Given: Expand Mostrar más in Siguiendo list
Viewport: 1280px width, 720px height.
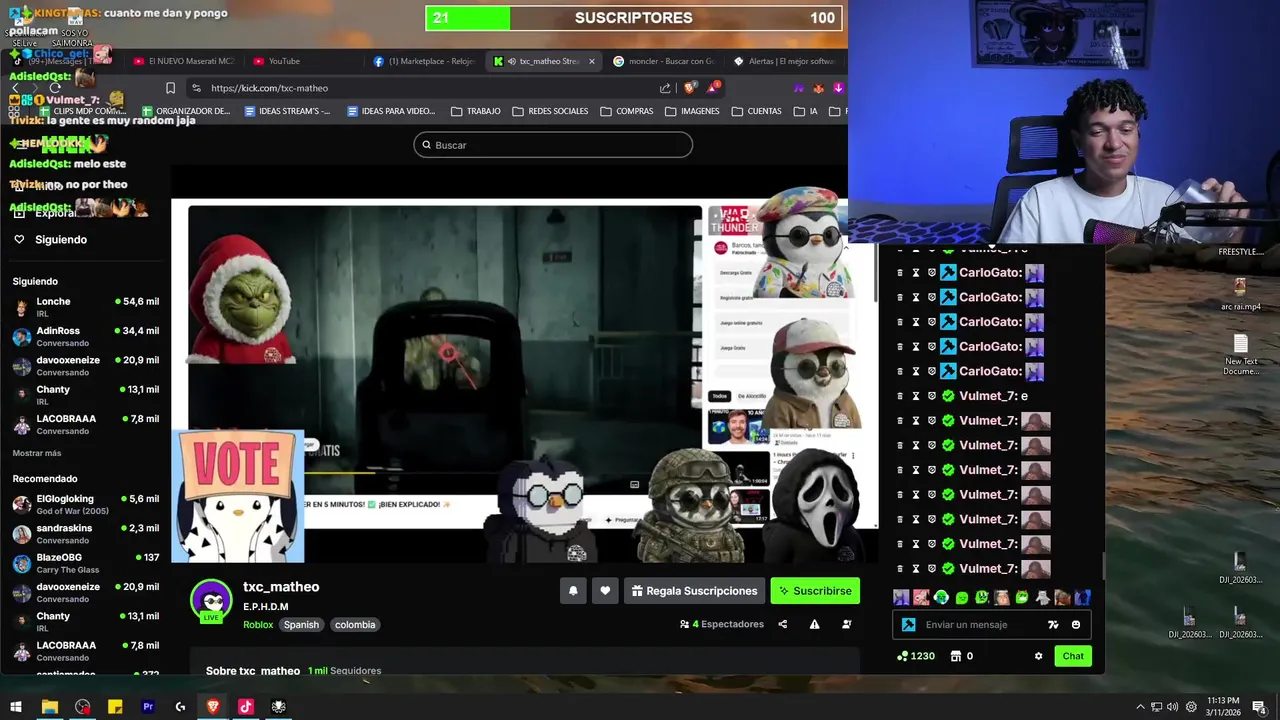Looking at the screenshot, I should tap(37, 453).
